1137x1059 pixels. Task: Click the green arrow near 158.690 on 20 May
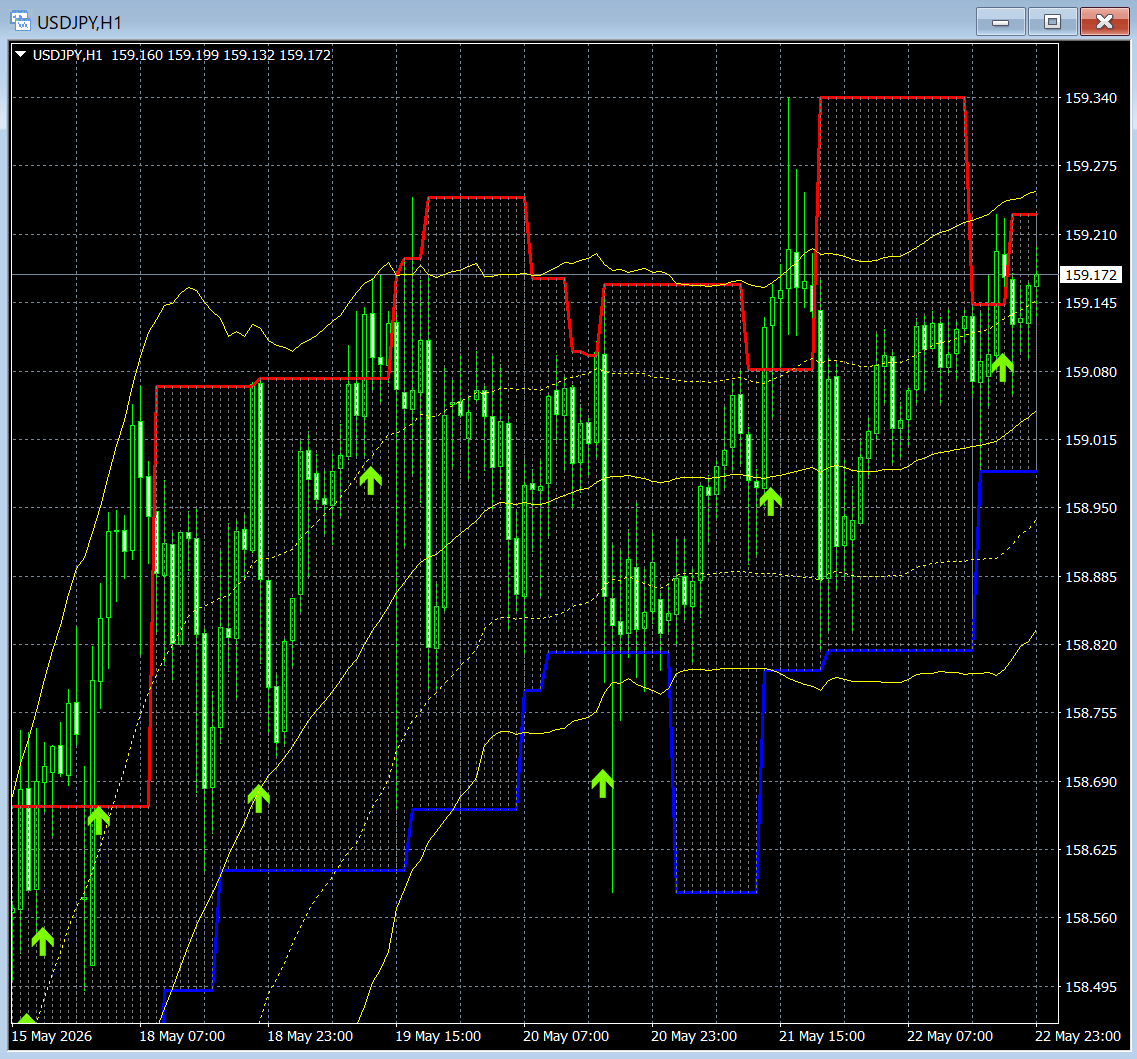603,784
